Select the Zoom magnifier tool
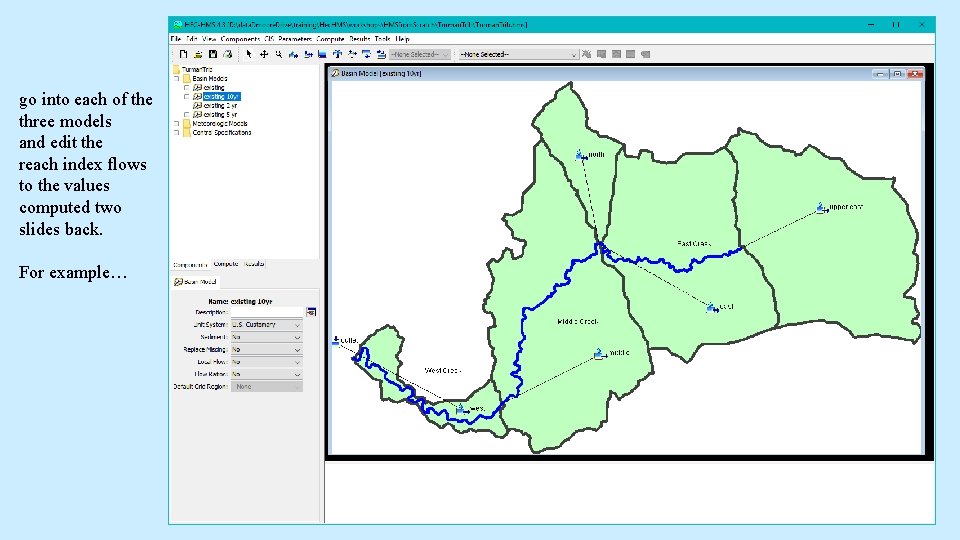The height and width of the screenshot is (540, 960). click(x=279, y=54)
